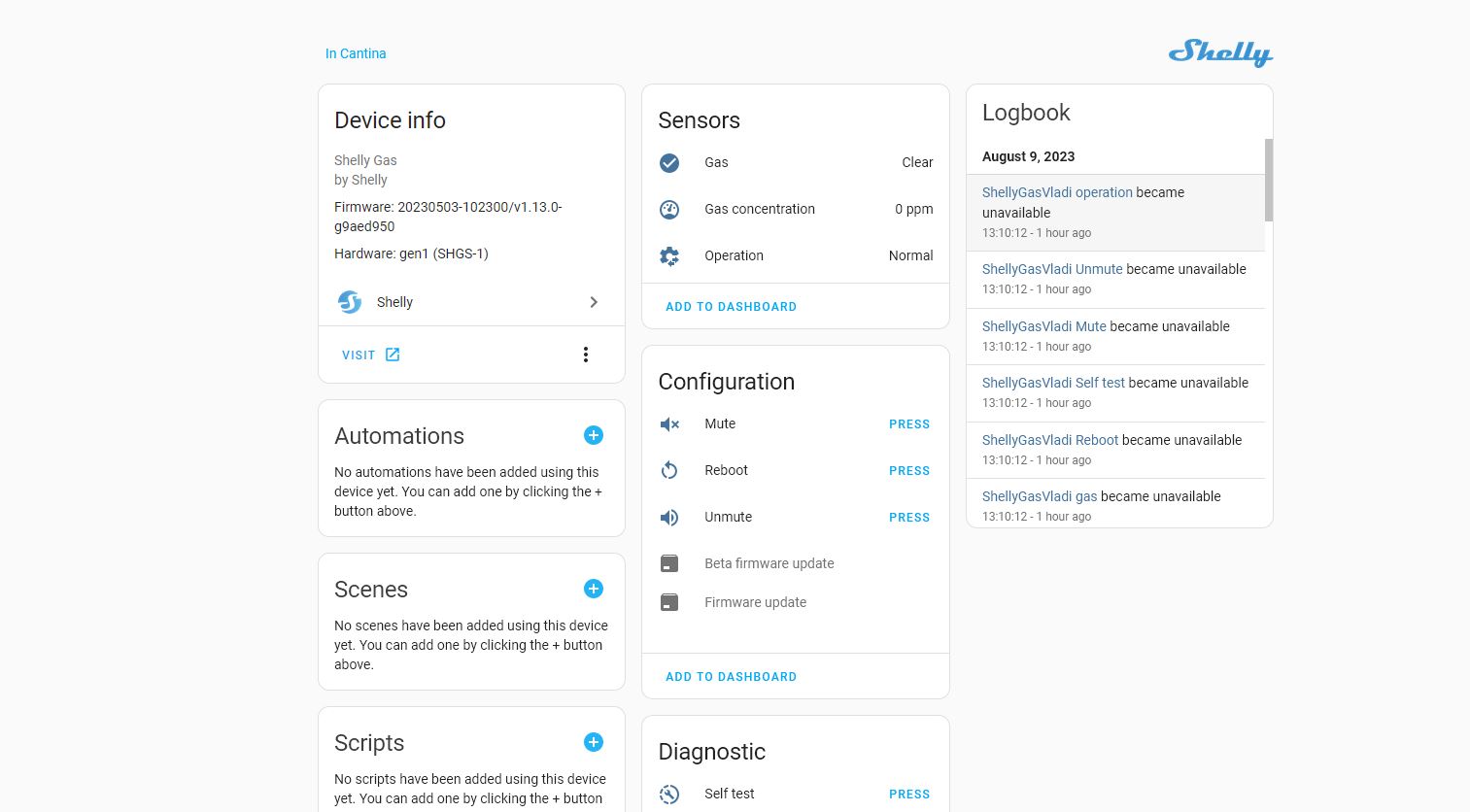1470x812 pixels.
Task: Add Sensors to dashboard
Action: pyautogui.click(x=731, y=306)
